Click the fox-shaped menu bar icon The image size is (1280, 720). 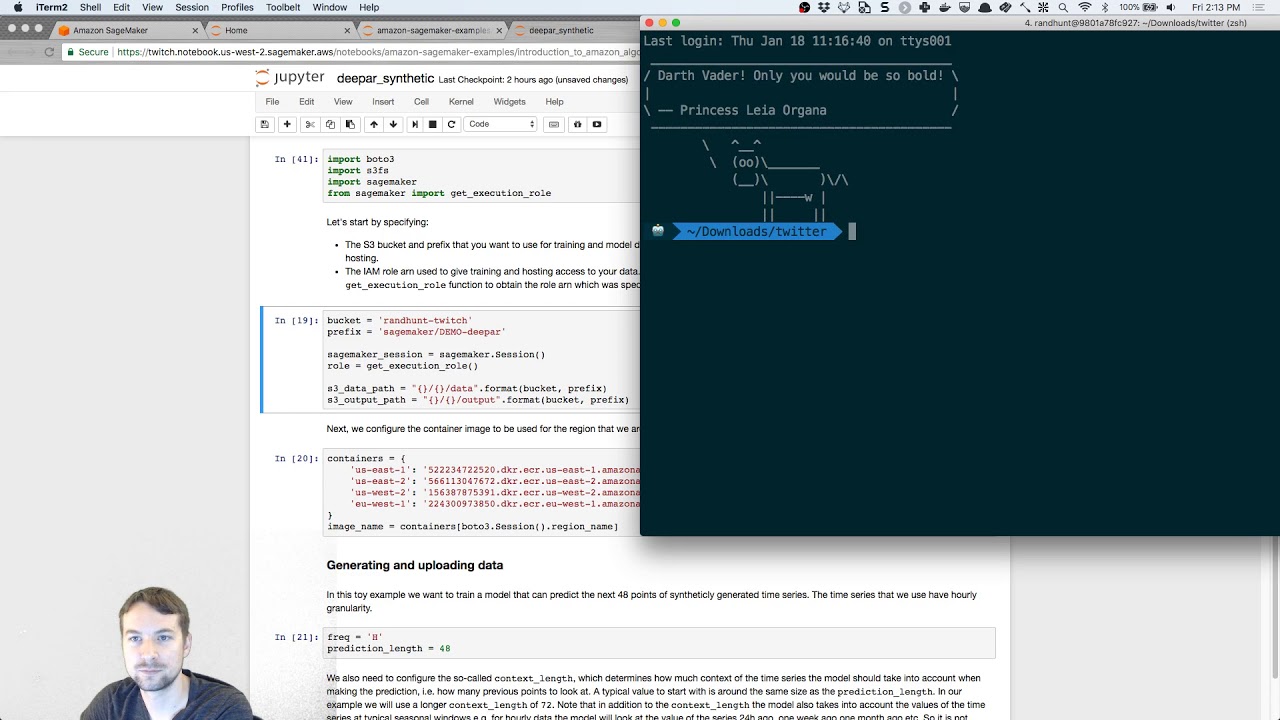coord(845,7)
